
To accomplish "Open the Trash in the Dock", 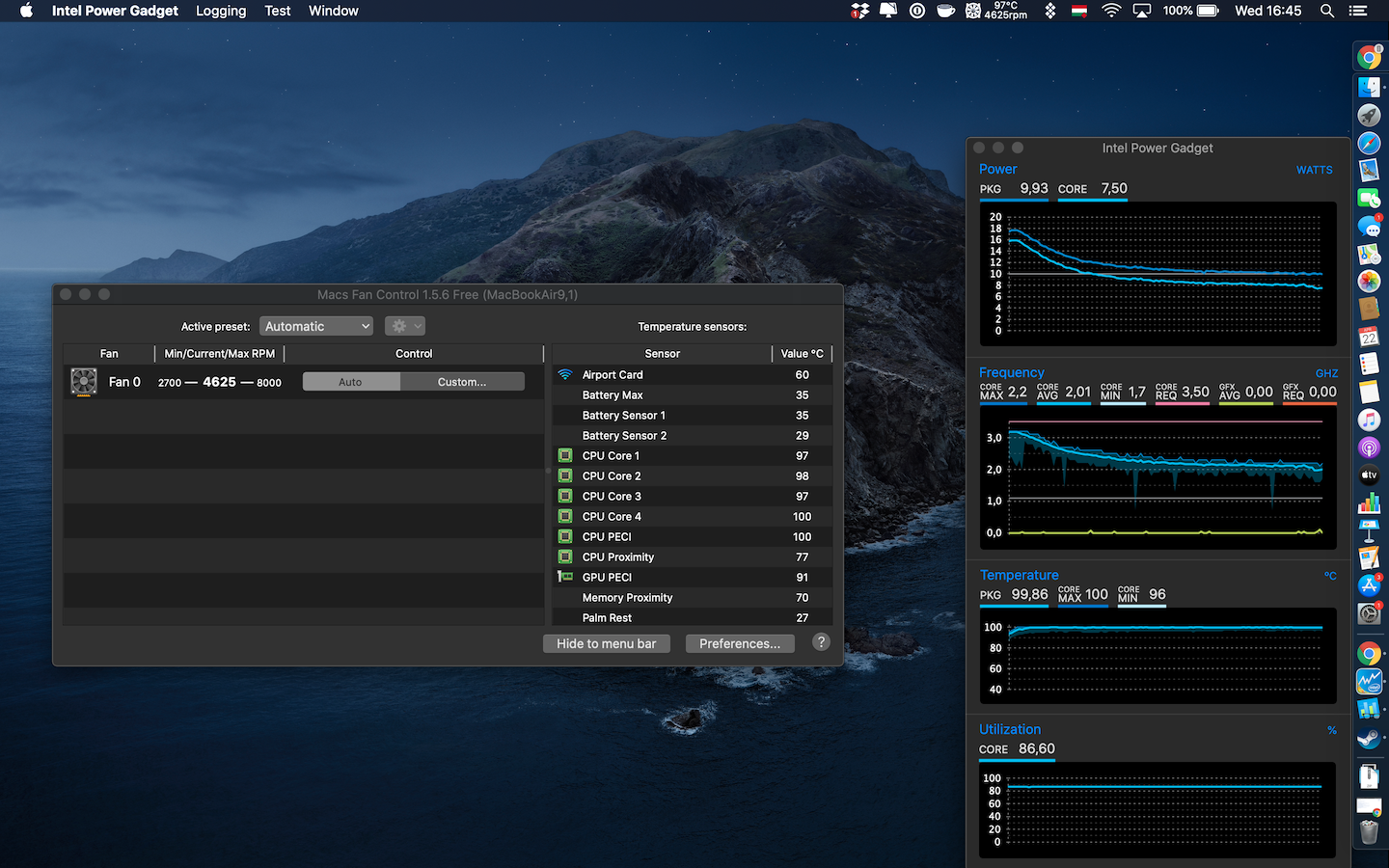I will 1369,831.
